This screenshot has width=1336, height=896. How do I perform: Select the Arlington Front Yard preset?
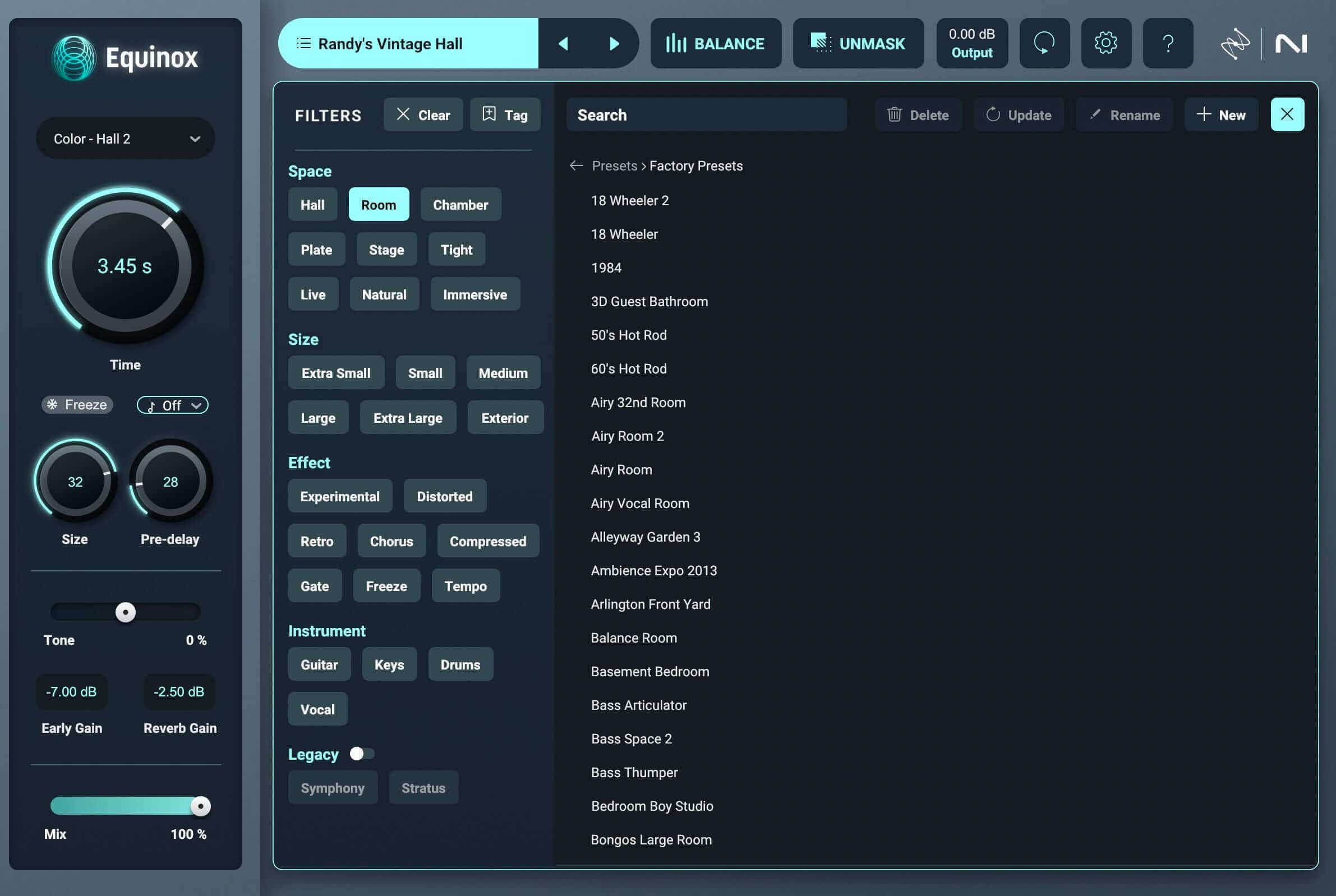[x=650, y=604]
